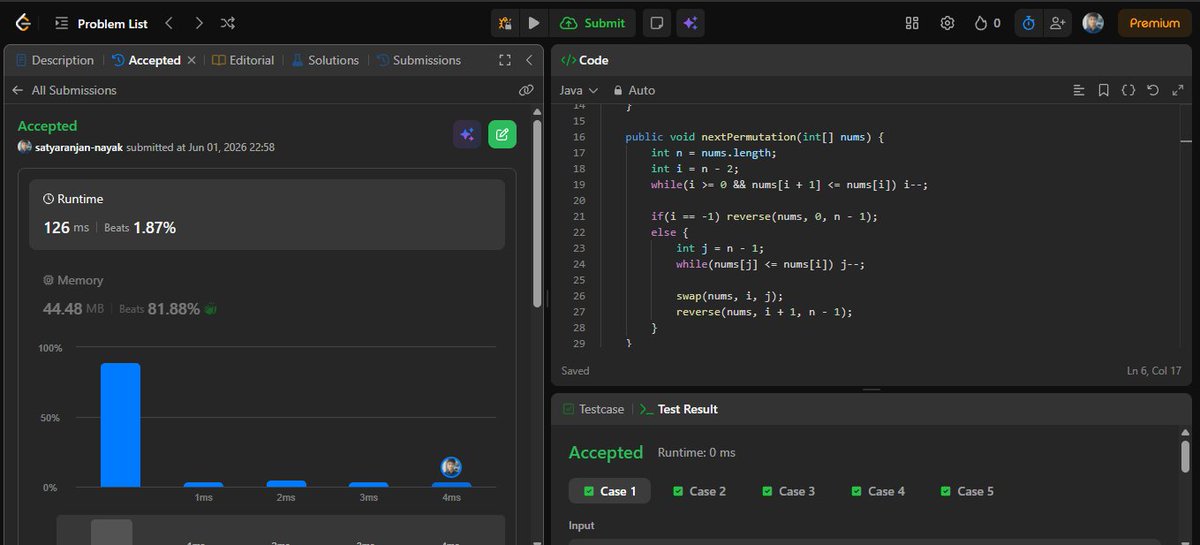
Task: Select Case 4
Action: 877,491
